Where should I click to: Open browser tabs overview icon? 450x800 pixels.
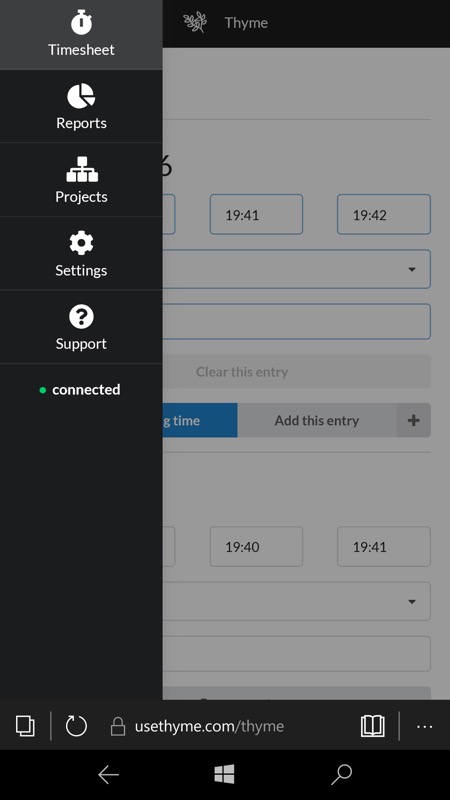click(x=25, y=726)
